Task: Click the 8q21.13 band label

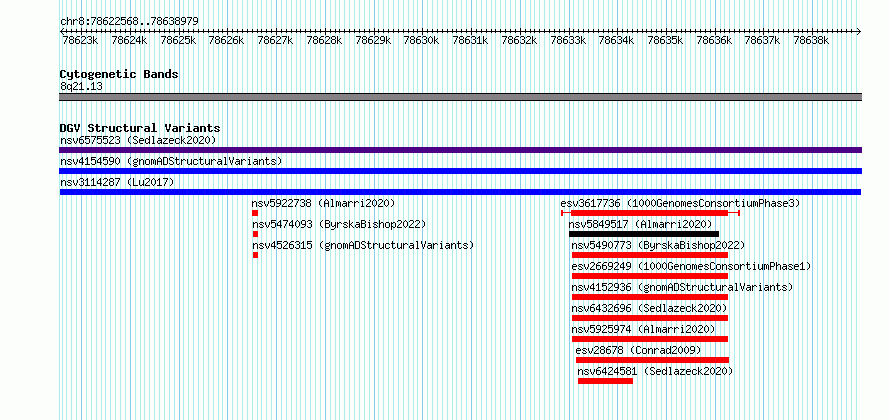Action: click(x=81, y=87)
